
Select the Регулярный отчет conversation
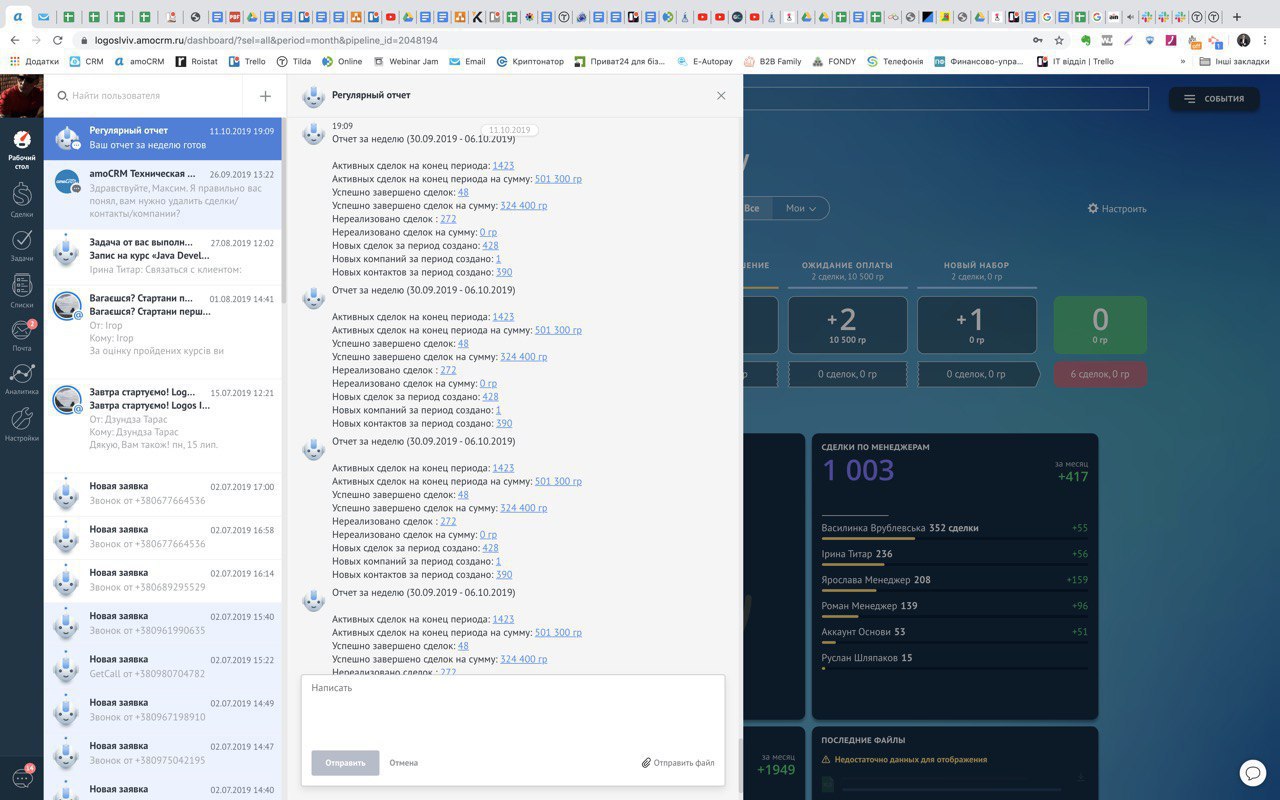point(163,139)
